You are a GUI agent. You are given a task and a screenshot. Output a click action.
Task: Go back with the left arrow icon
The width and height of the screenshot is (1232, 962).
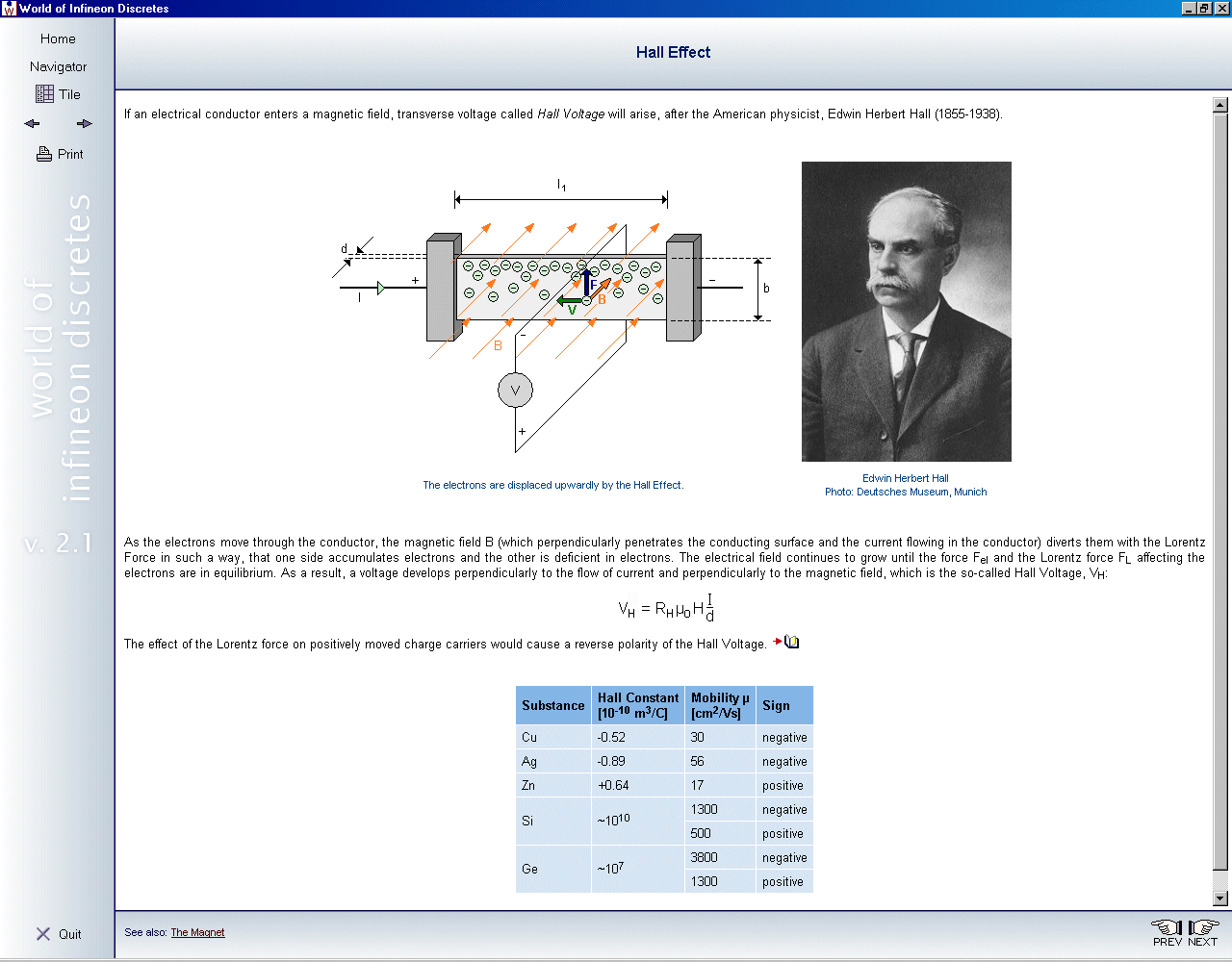point(33,124)
